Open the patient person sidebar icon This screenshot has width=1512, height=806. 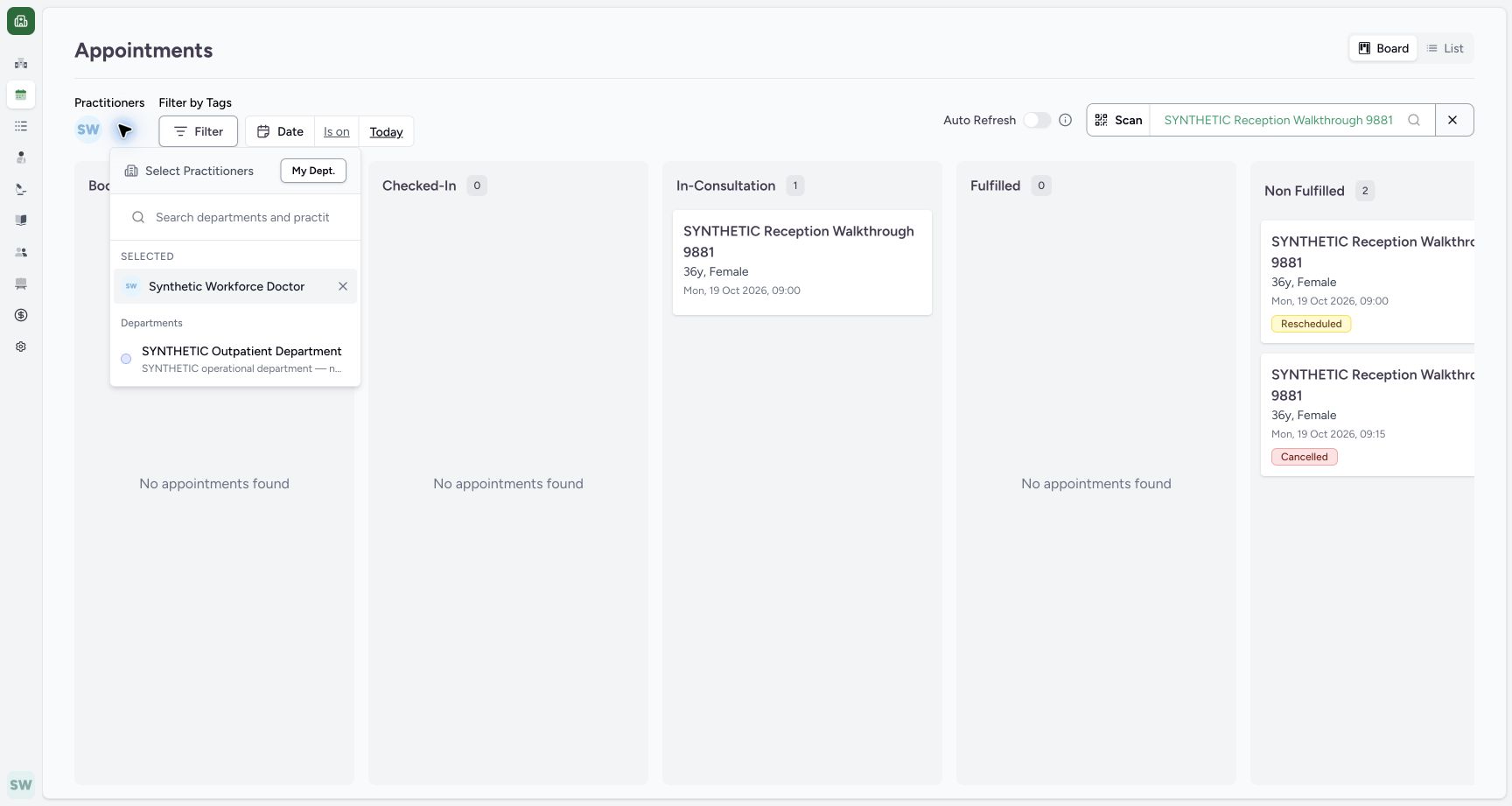pos(21,158)
